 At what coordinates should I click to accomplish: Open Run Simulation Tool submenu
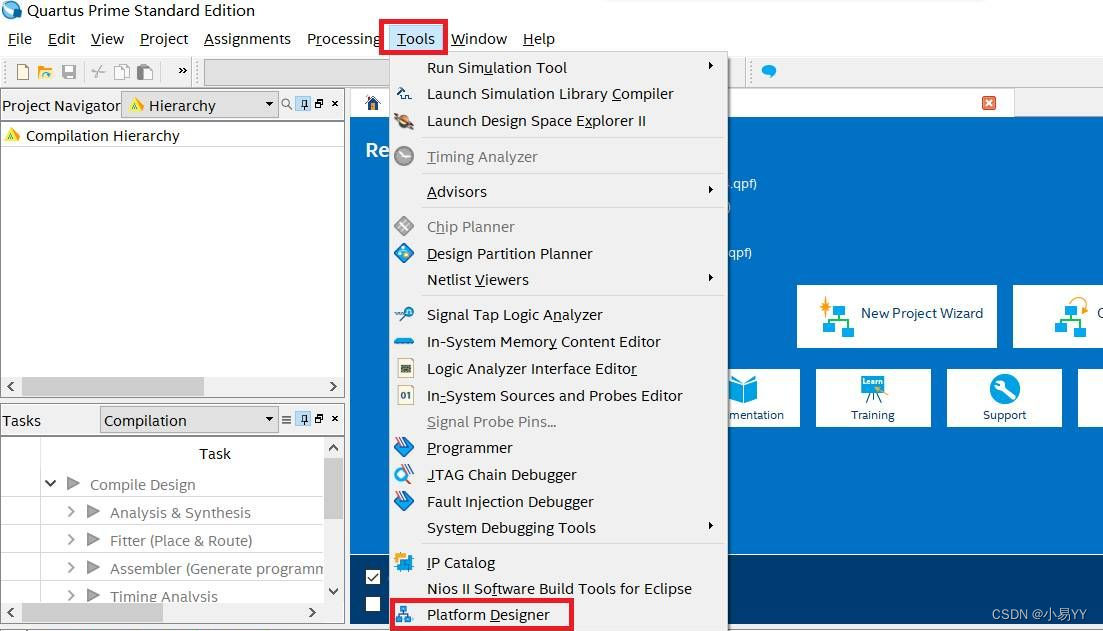pyautogui.click(x=559, y=68)
